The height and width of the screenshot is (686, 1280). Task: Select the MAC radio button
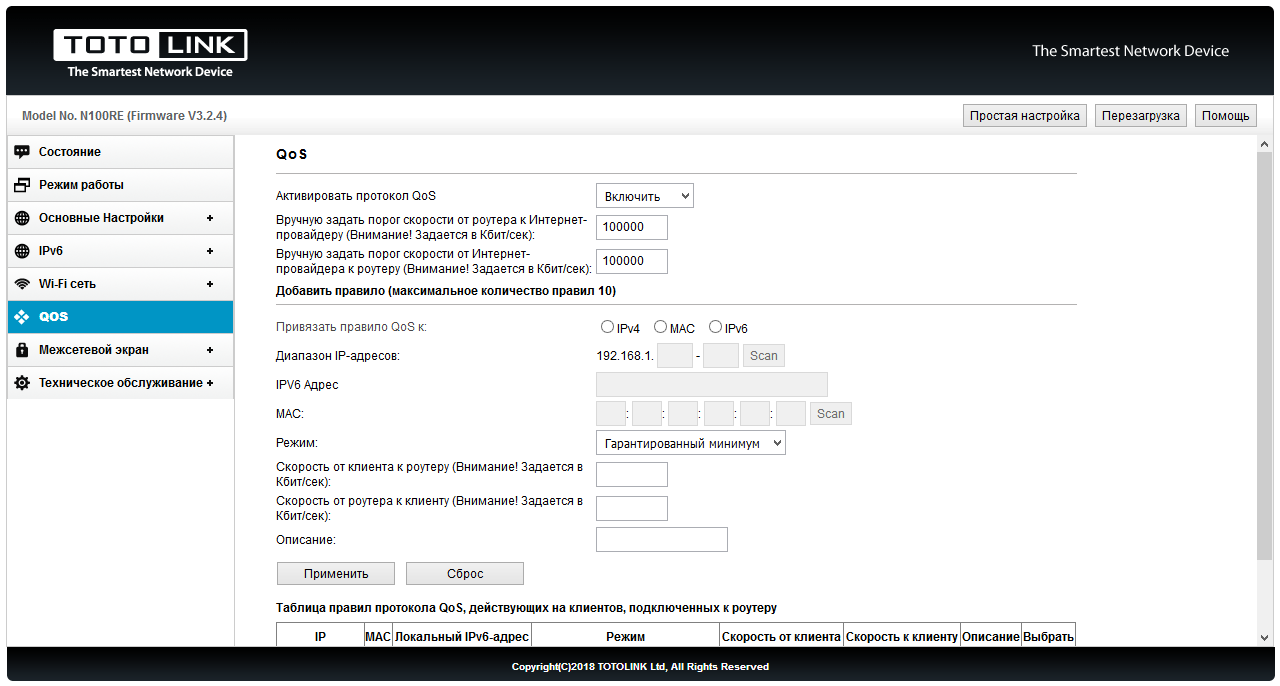[x=660, y=327]
